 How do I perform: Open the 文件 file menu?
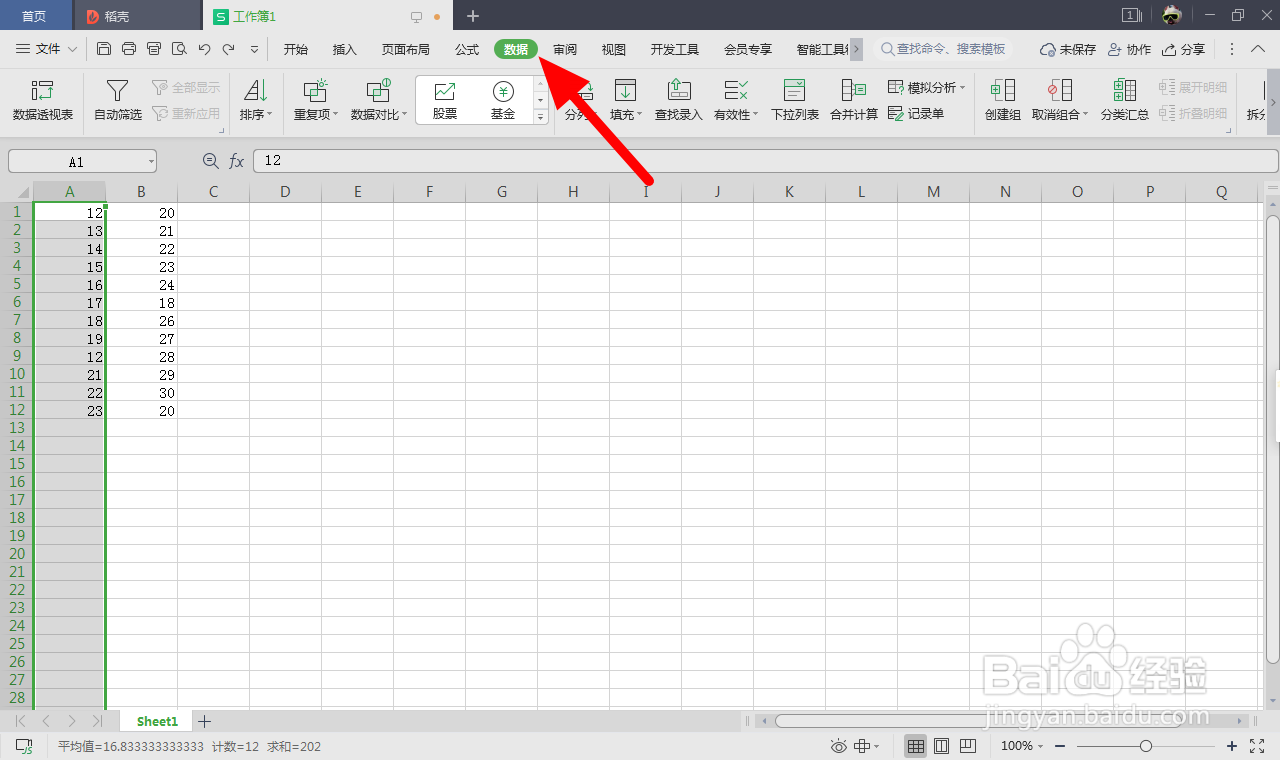(47, 49)
